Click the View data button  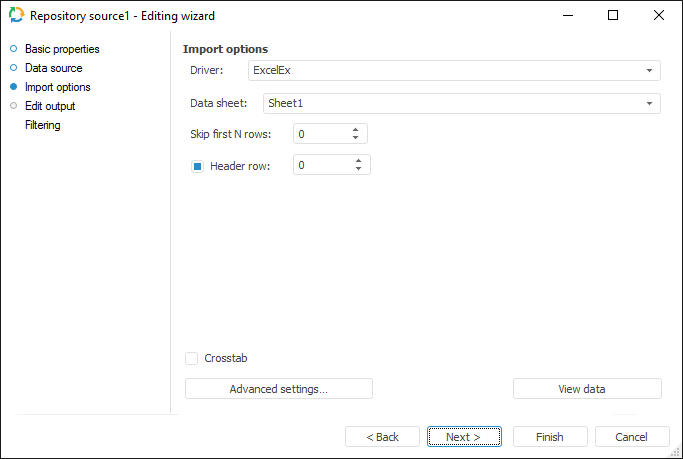pos(587,389)
